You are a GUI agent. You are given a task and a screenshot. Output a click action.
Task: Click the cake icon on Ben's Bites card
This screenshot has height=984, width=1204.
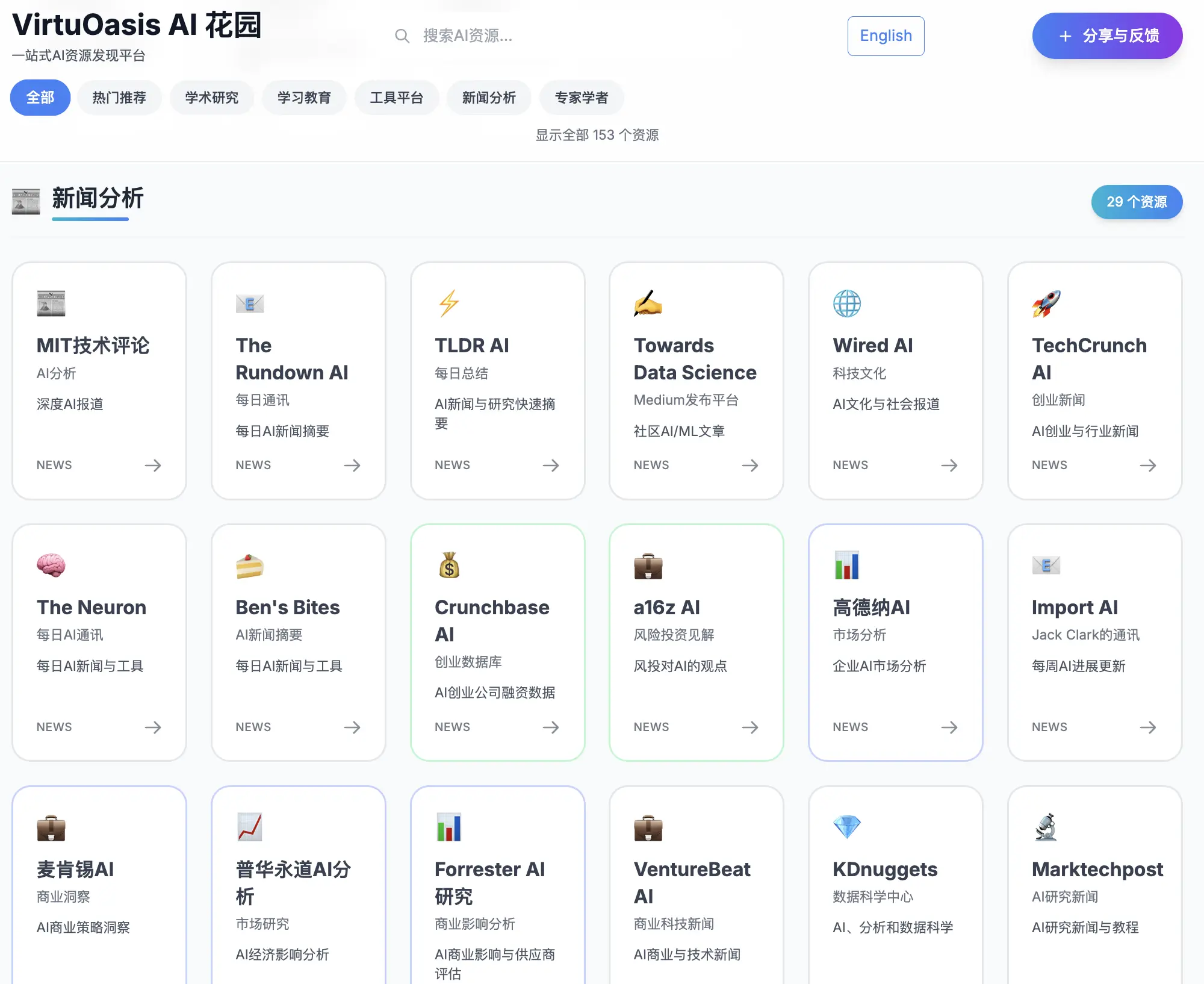(250, 565)
